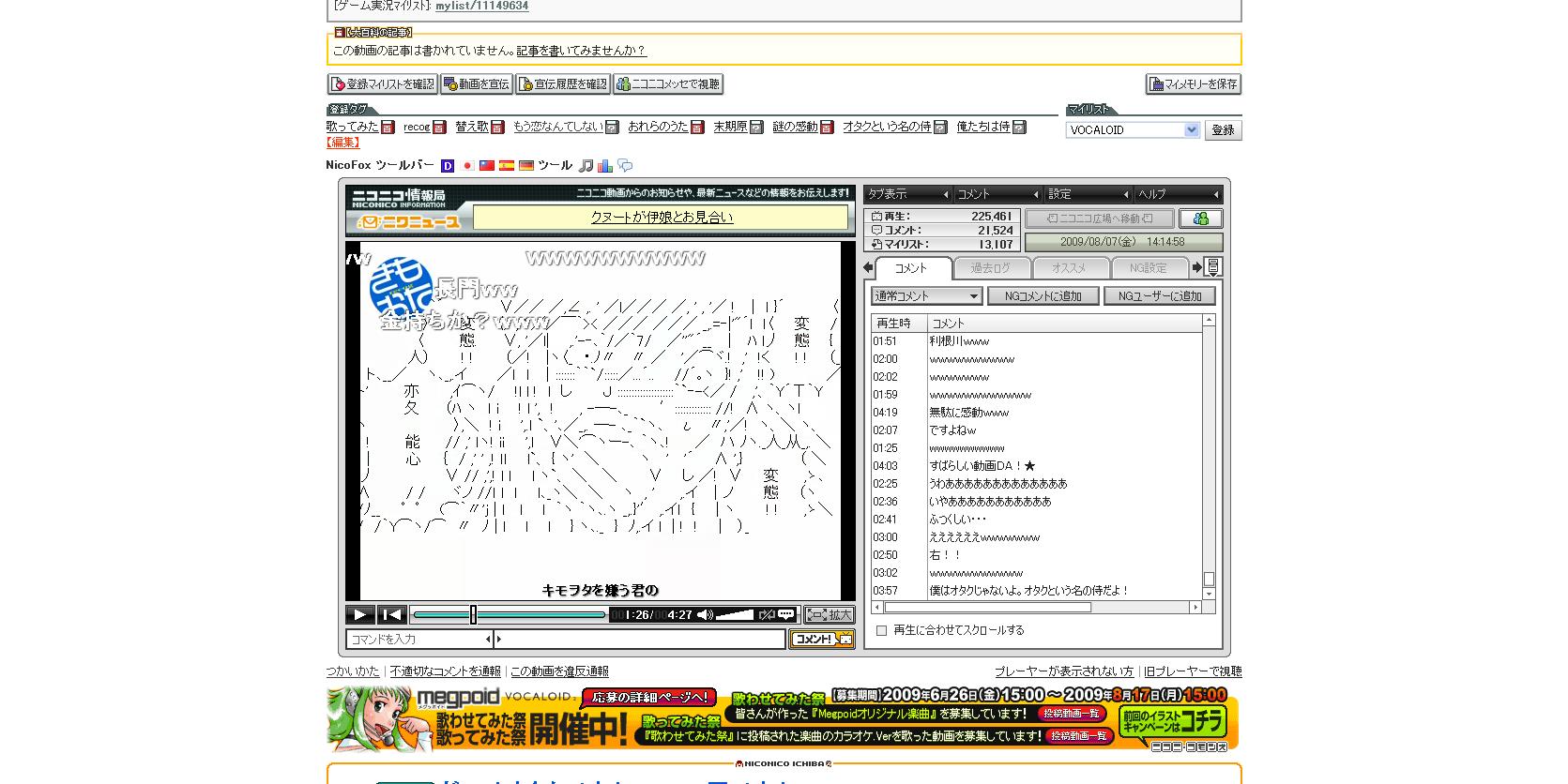Click the NicoFox toolbar music note icon
Screen dimensions: 1568x784
586,166
